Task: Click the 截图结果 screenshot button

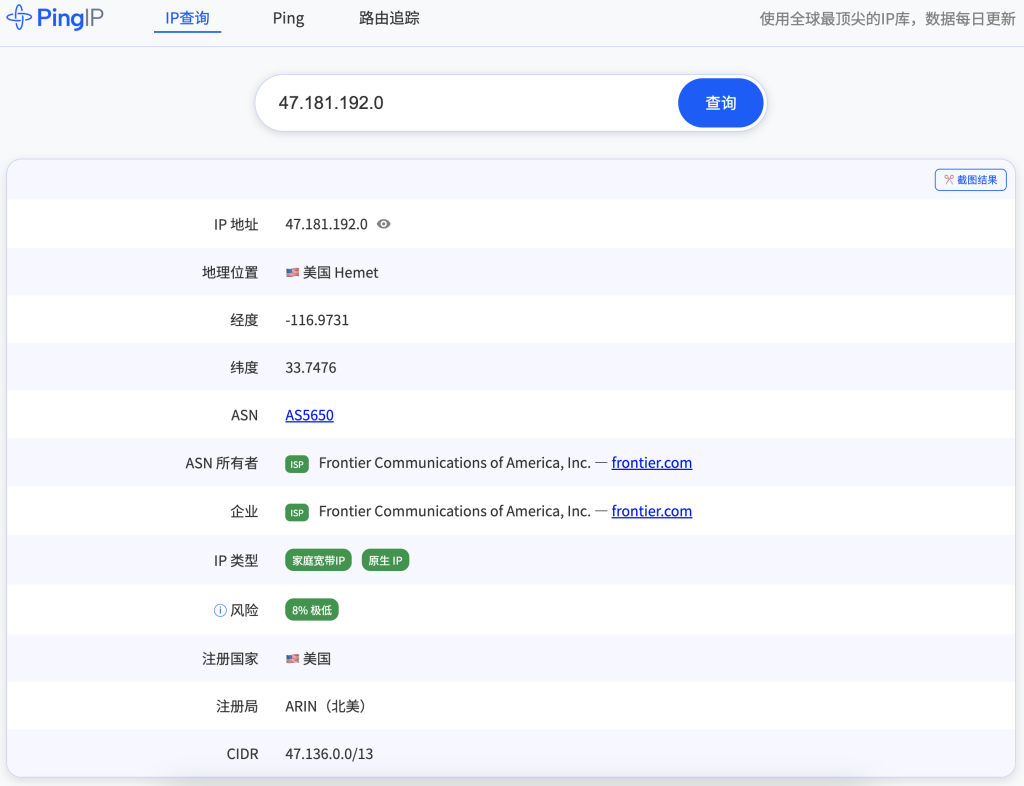Action: point(970,180)
